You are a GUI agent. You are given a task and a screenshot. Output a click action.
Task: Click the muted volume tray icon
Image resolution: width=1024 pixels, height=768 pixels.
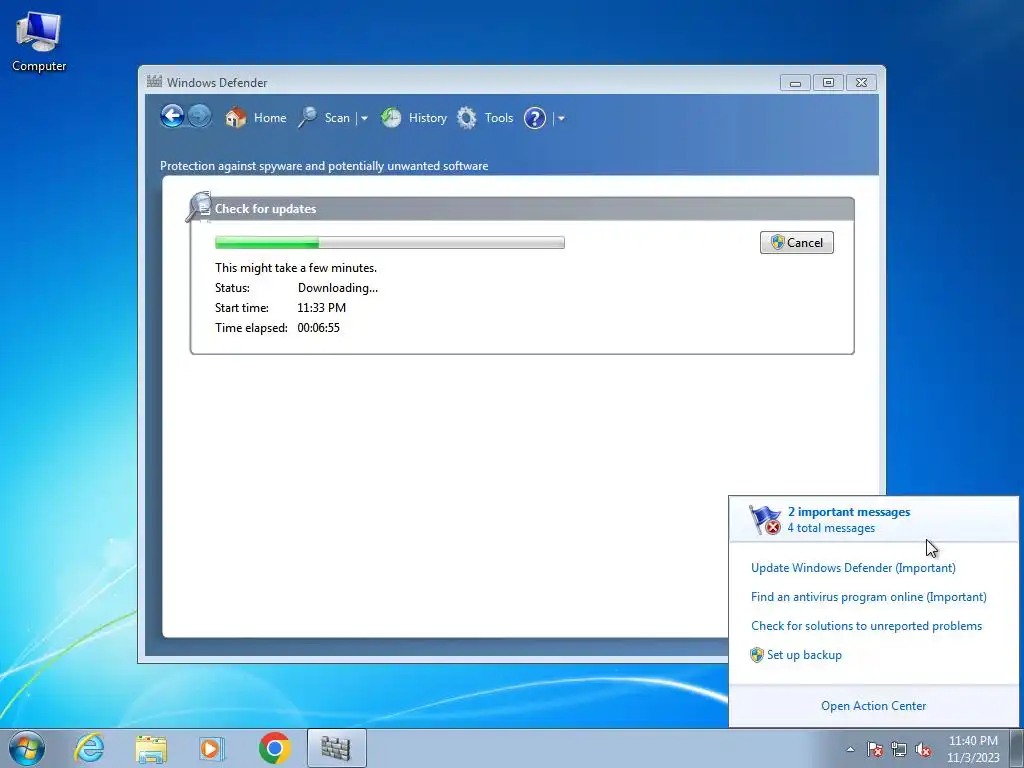point(923,749)
